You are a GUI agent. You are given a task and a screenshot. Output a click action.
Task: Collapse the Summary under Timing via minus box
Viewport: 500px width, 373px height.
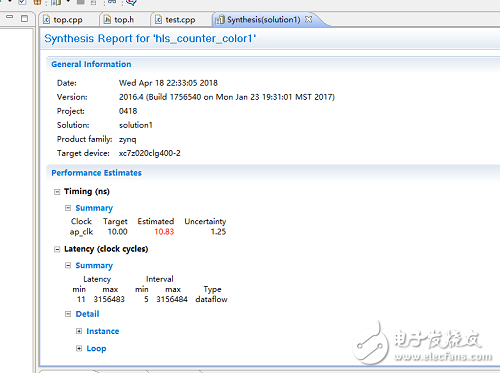click(x=68, y=208)
